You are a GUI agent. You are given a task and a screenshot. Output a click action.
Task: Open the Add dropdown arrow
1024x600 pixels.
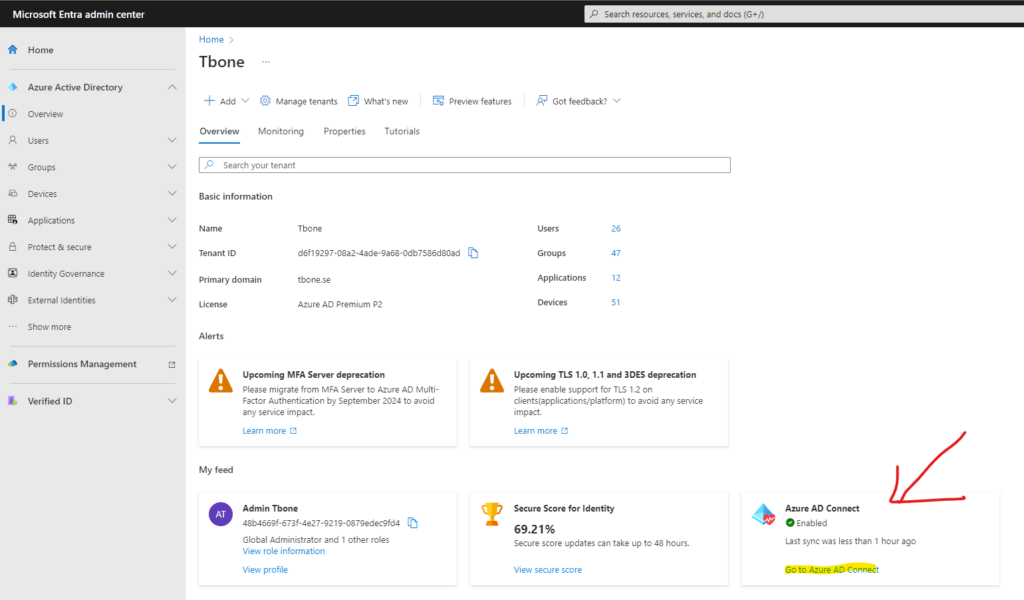click(x=245, y=101)
